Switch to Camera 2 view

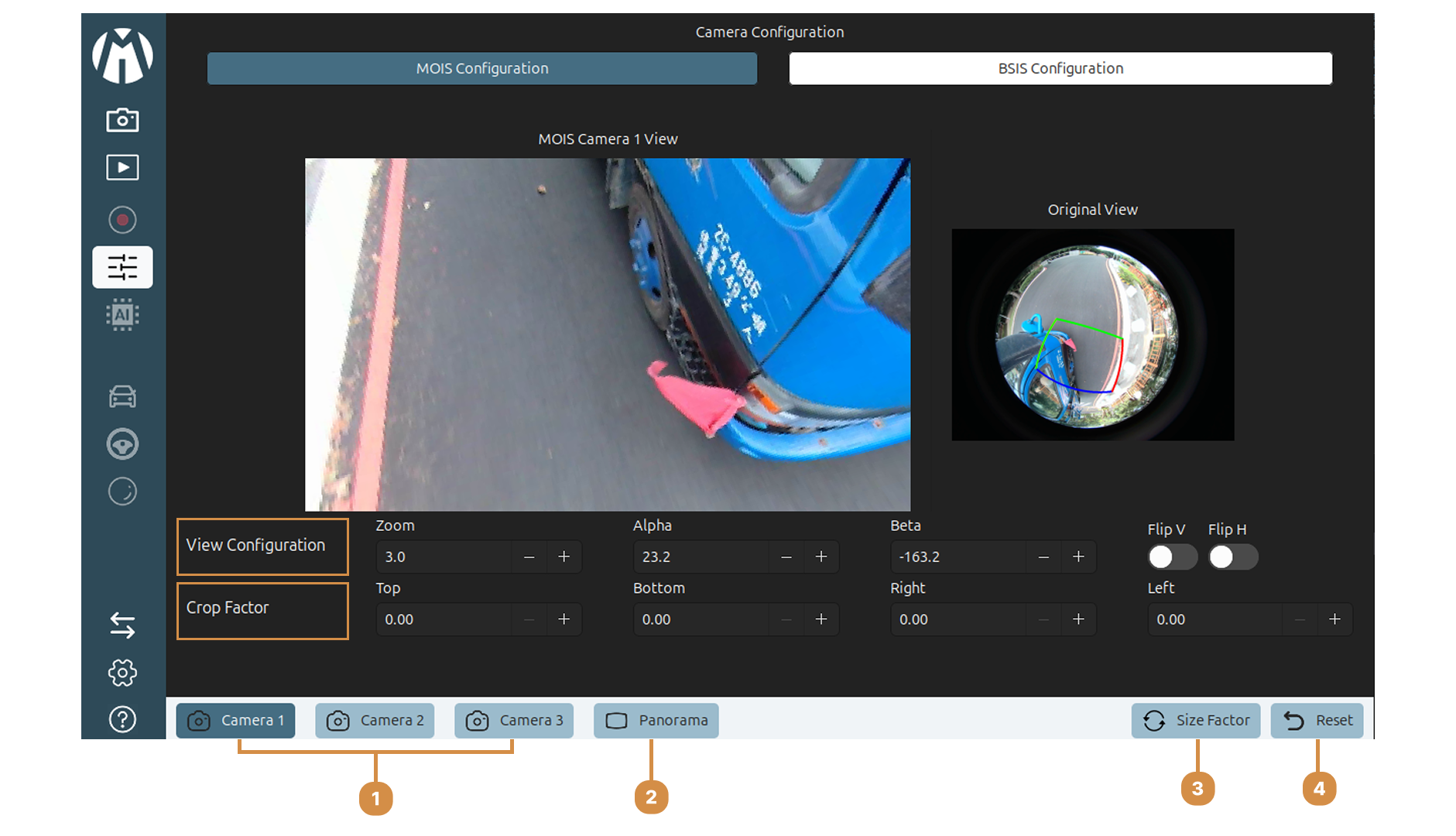point(375,720)
